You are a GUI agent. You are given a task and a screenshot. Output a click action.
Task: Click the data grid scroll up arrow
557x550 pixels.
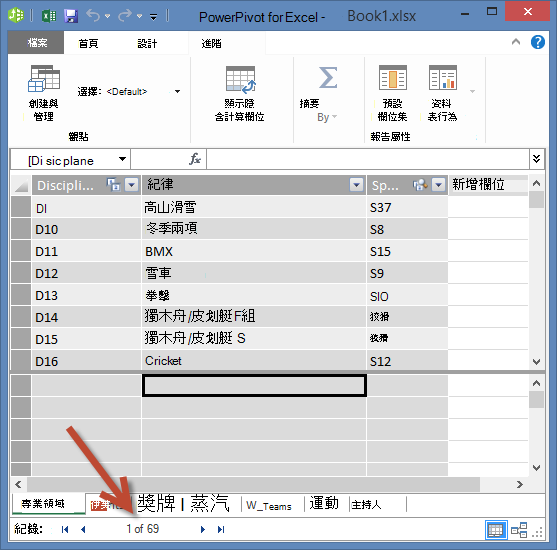coord(536,183)
